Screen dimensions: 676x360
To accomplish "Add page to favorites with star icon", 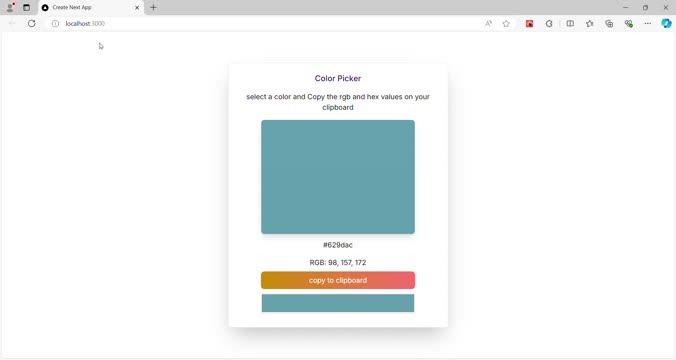I will (506, 24).
